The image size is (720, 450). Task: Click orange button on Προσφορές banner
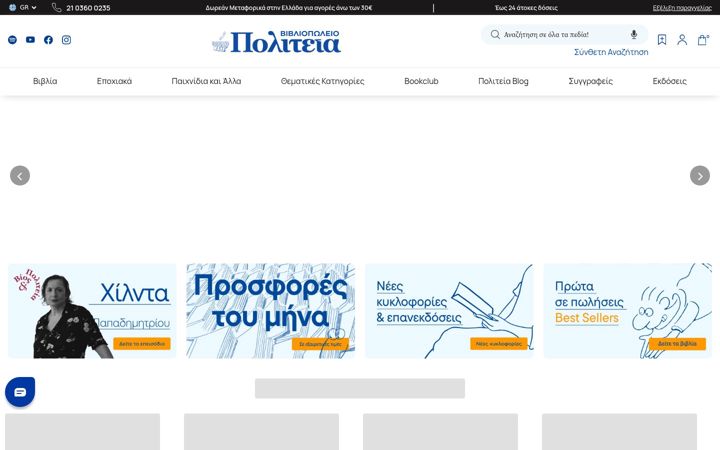click(x=320, y=344)
